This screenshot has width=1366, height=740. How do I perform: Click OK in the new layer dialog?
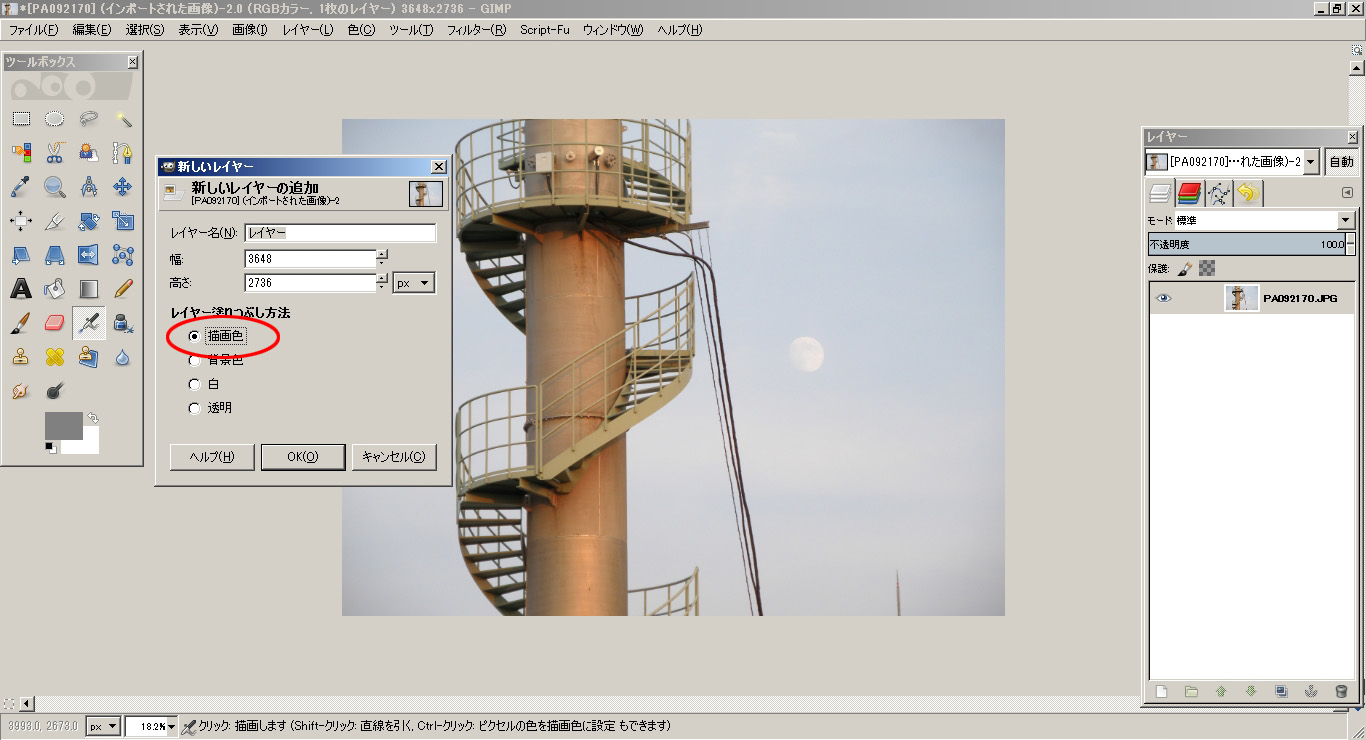[303, 457]
